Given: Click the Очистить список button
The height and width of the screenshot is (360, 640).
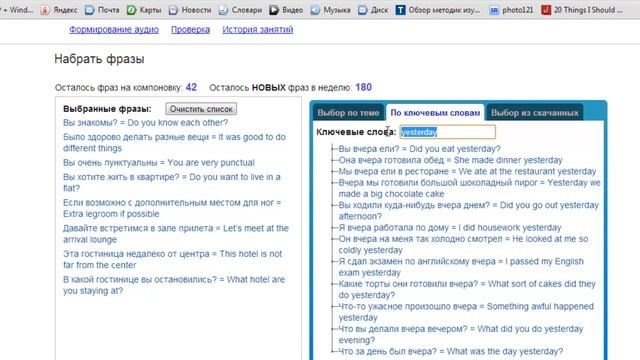Looking at the screenshot, I should coord(201,109).
